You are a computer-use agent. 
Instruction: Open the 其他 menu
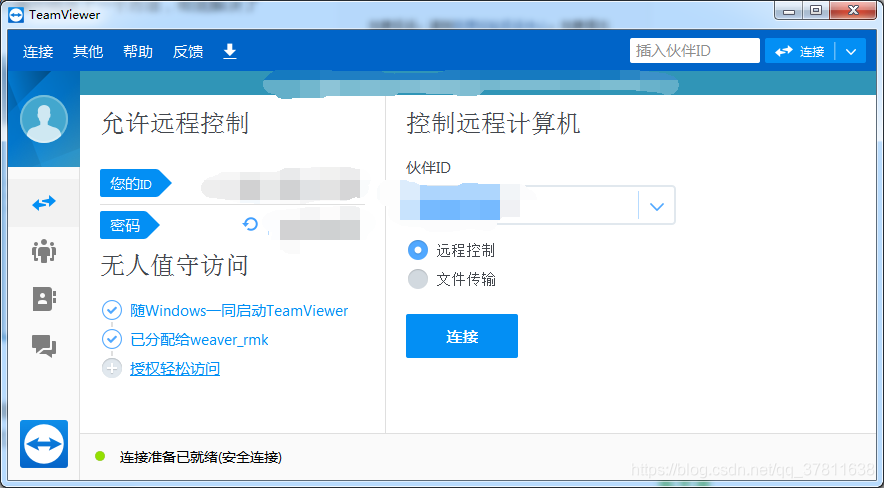click(88, 52)
